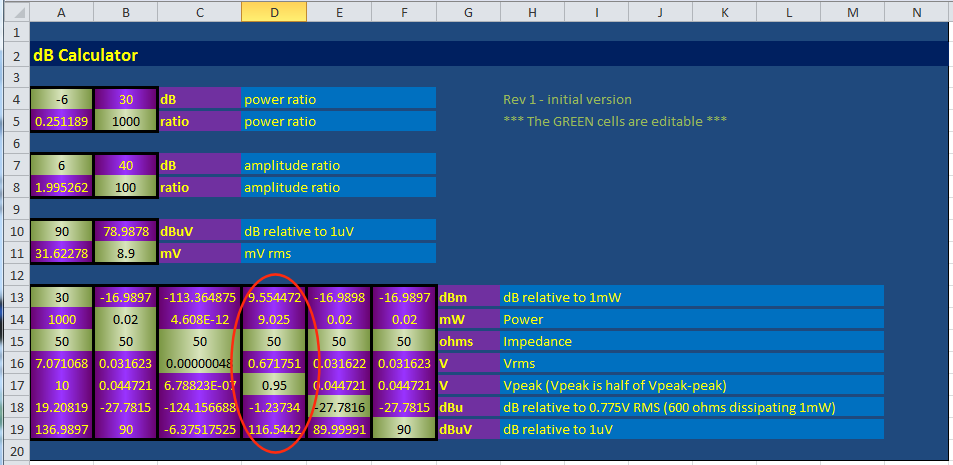Select the cell showing 4.608E-12
The image size is (953, 465).
[x=200, y=319]
